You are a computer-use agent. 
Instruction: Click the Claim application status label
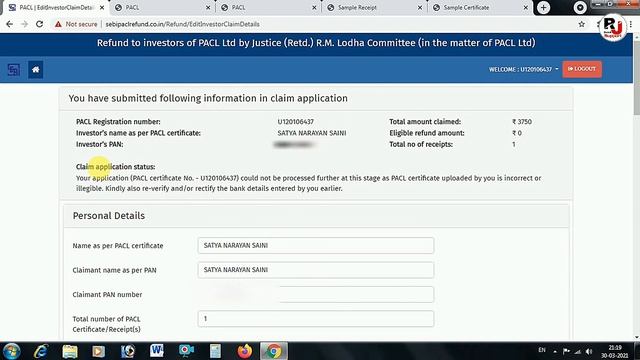tap(116, 167)
